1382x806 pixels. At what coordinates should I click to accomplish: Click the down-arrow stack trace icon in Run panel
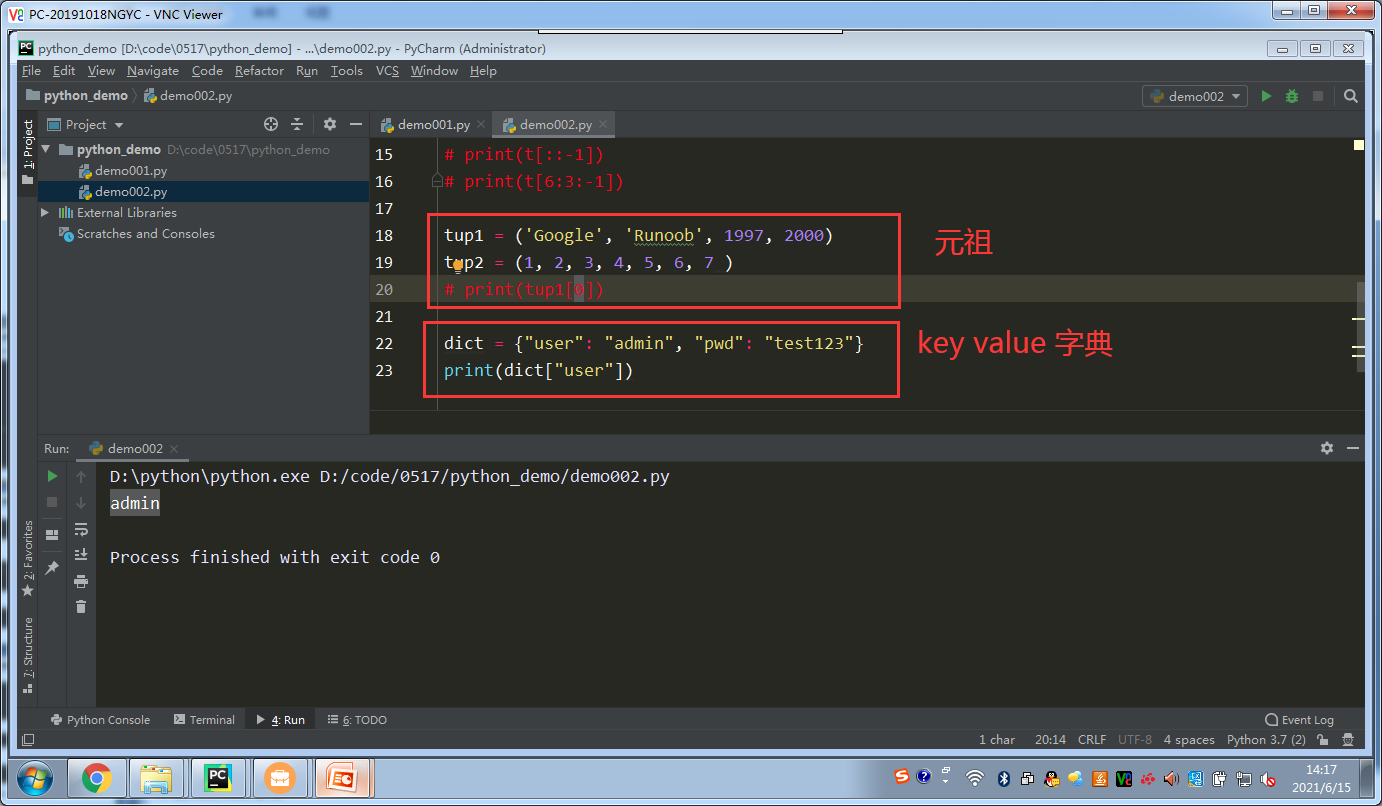[x=81, y=502]
